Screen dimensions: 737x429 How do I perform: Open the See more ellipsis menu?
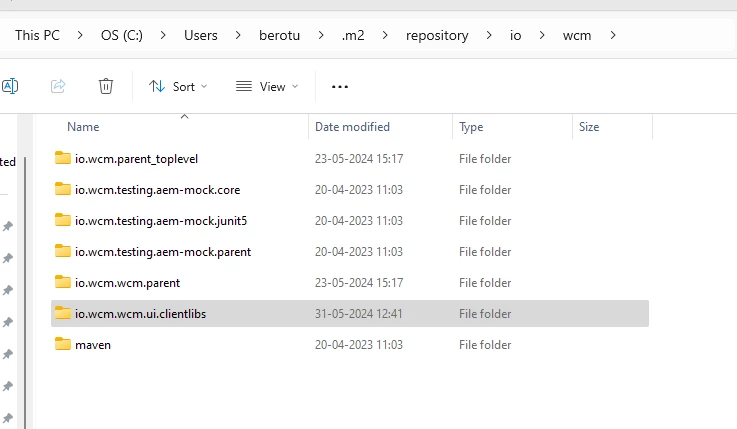340,86
